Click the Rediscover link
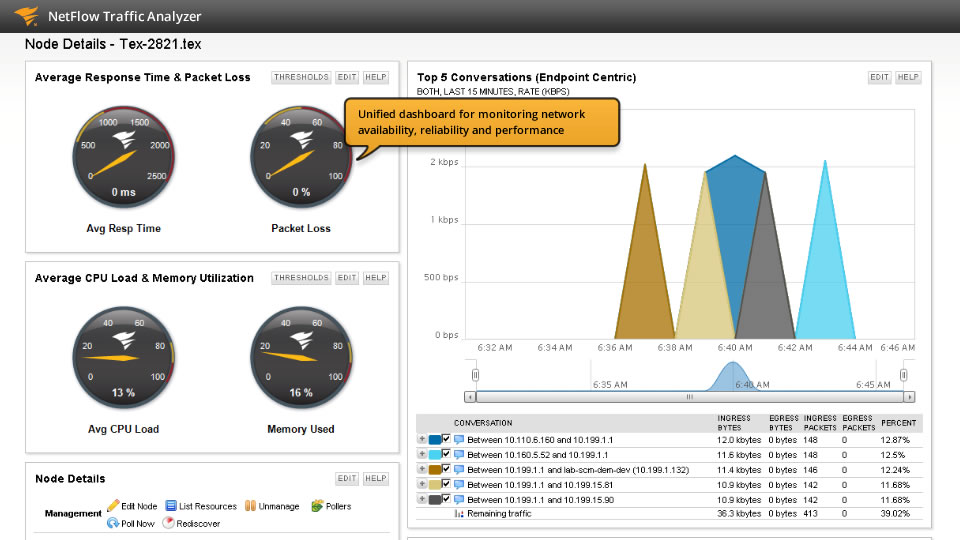The height and width of the screenshot is (540, 960). click(198, 523)
